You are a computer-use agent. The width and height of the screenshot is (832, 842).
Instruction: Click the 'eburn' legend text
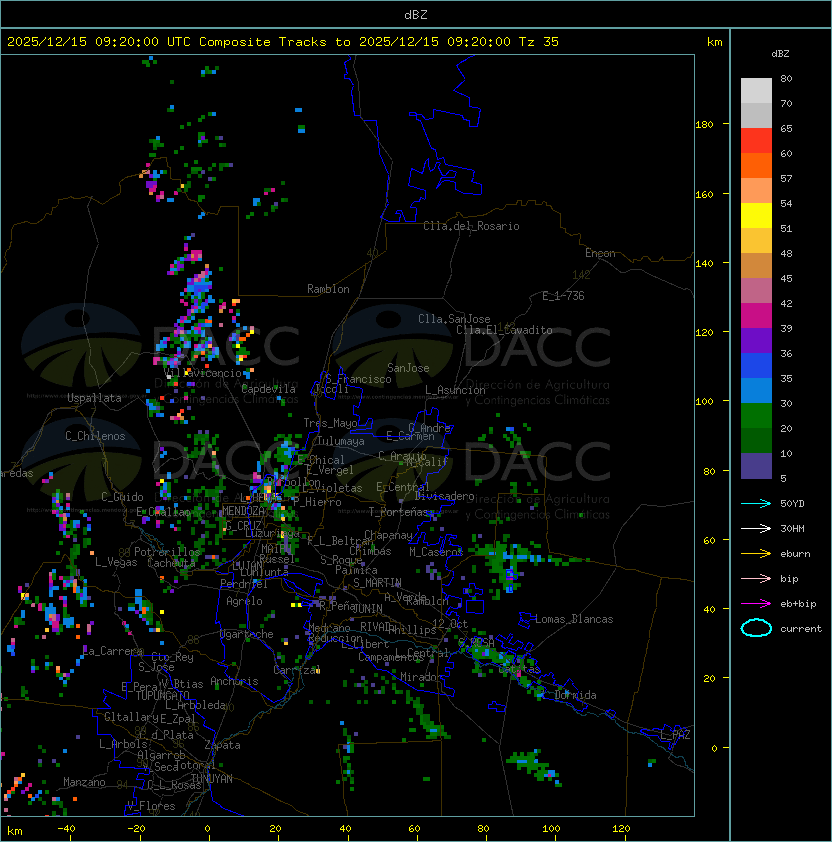pyautogui.click(x=795, y=554)
